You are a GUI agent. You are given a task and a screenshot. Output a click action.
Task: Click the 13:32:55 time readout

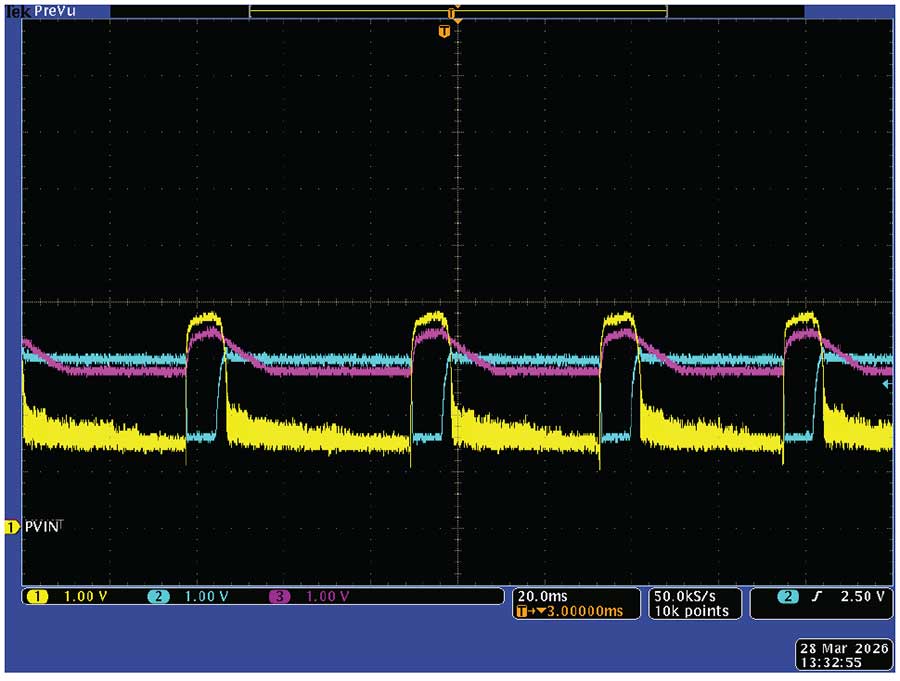(x=831, y=663)
